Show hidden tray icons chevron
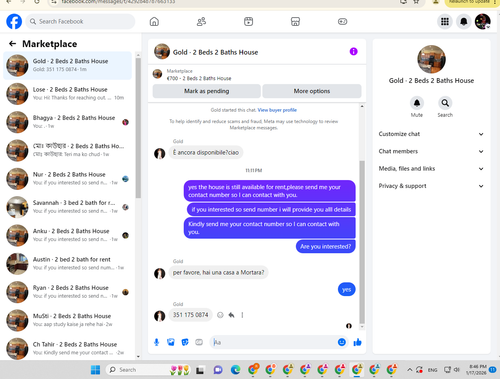The height and width of the screenshot is (379, 500). pos(410,369)
